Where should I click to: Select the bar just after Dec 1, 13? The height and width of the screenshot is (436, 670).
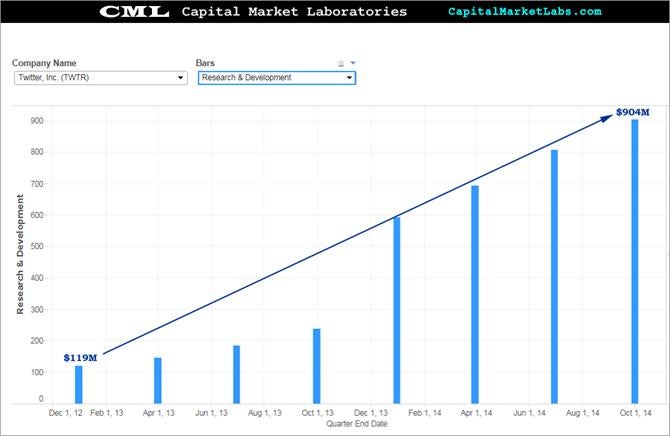[397, 310]
